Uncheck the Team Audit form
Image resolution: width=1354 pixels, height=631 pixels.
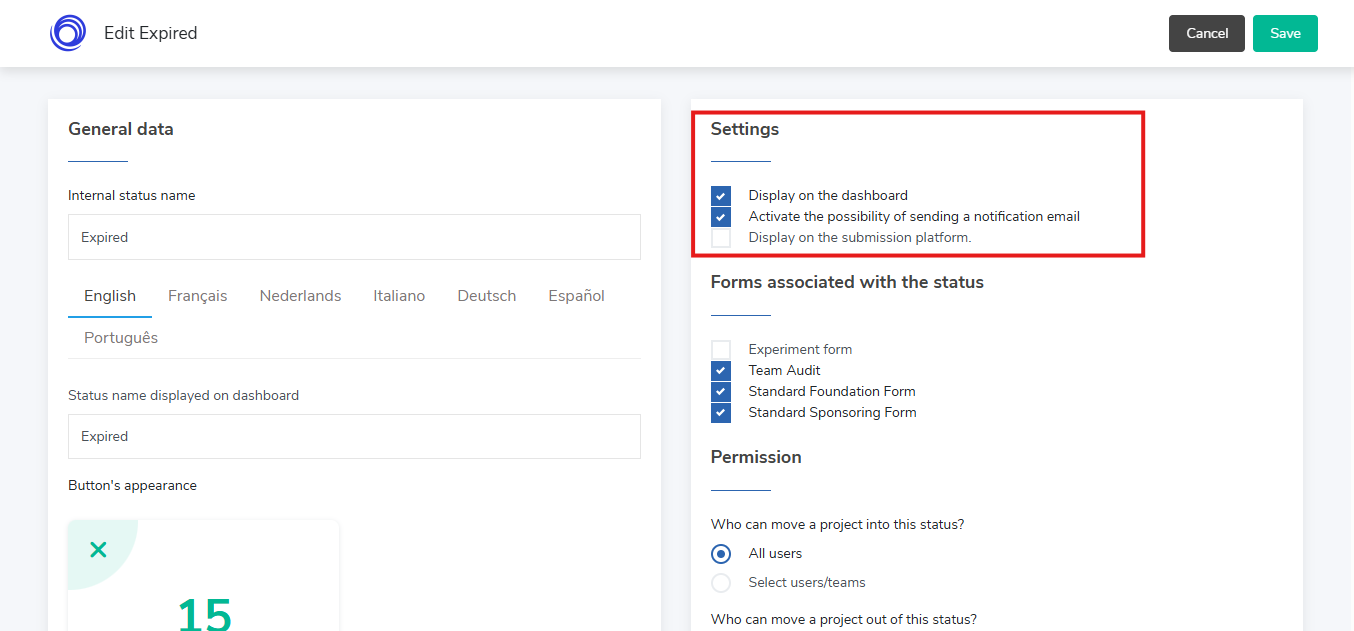point(721,371)
